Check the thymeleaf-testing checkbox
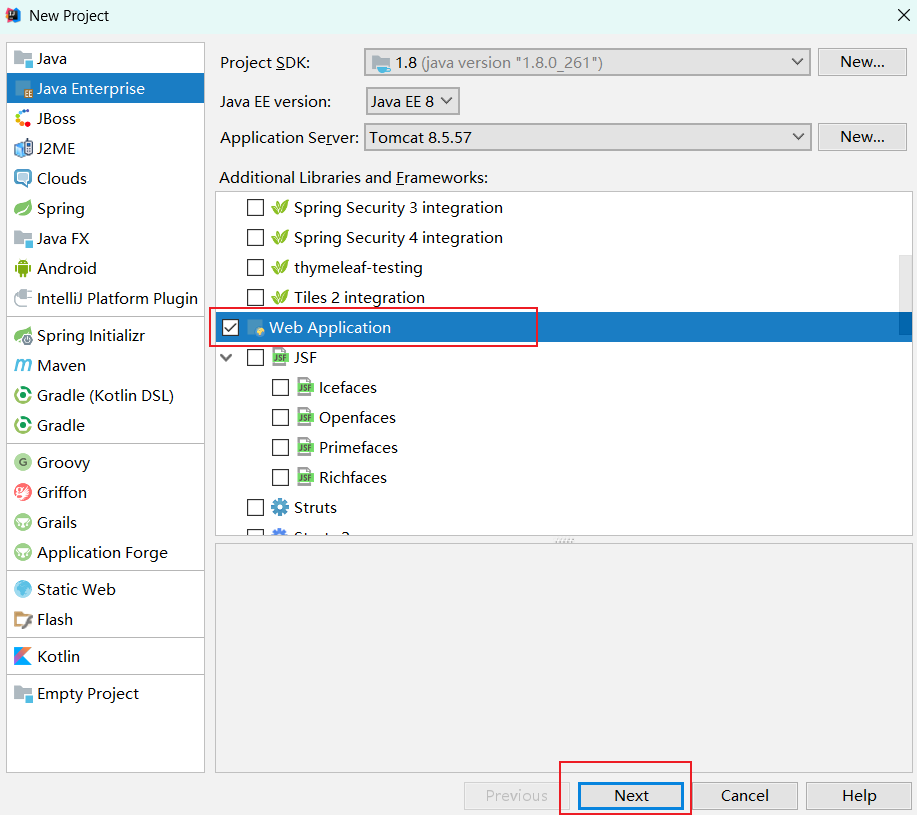Screen dimensions: 917x815 (256, 267)
